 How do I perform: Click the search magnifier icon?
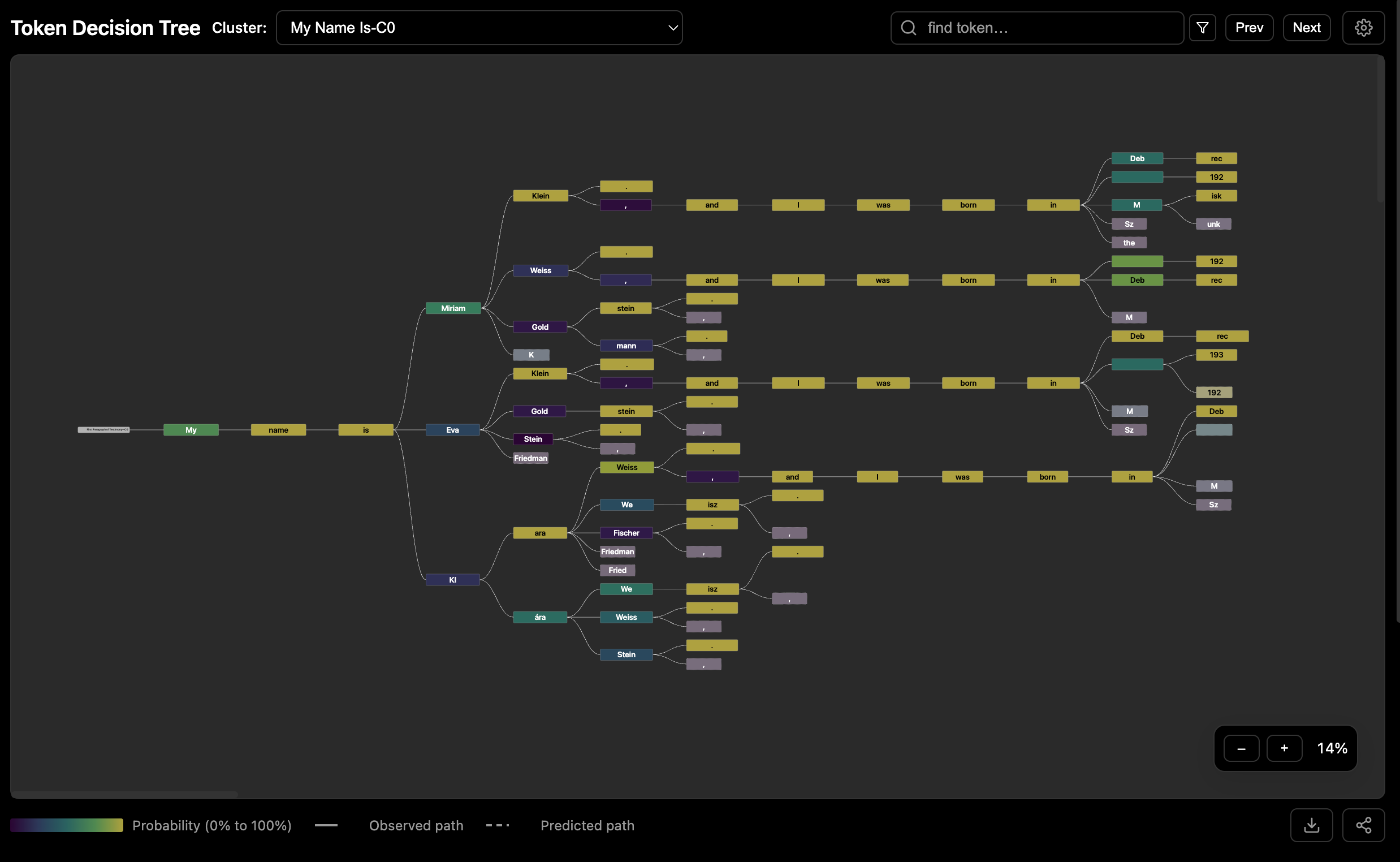coord(909,28)
